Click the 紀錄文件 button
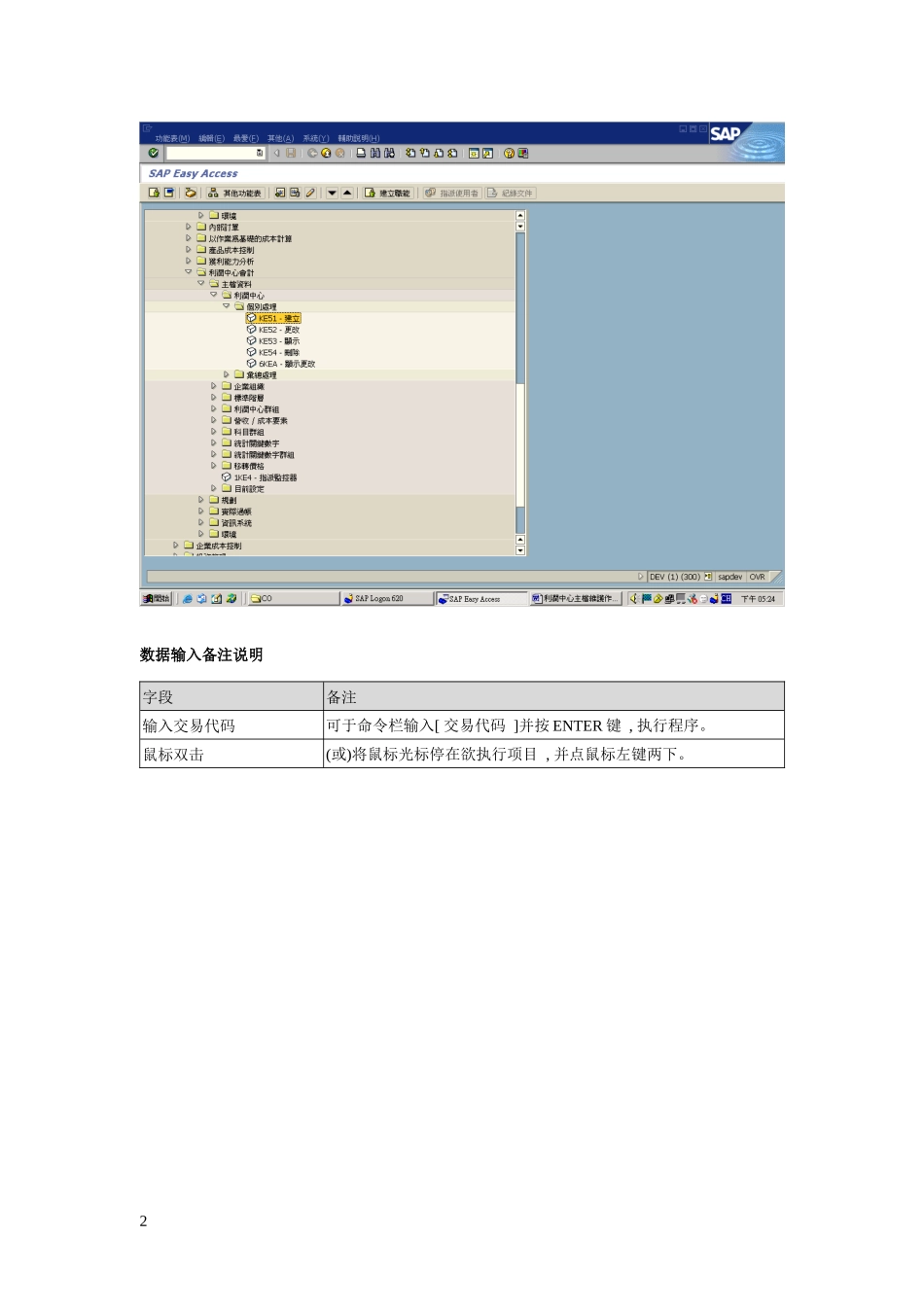Viewport: 924px width, 1307px height. pyautogui.click(x=511, y=193)
